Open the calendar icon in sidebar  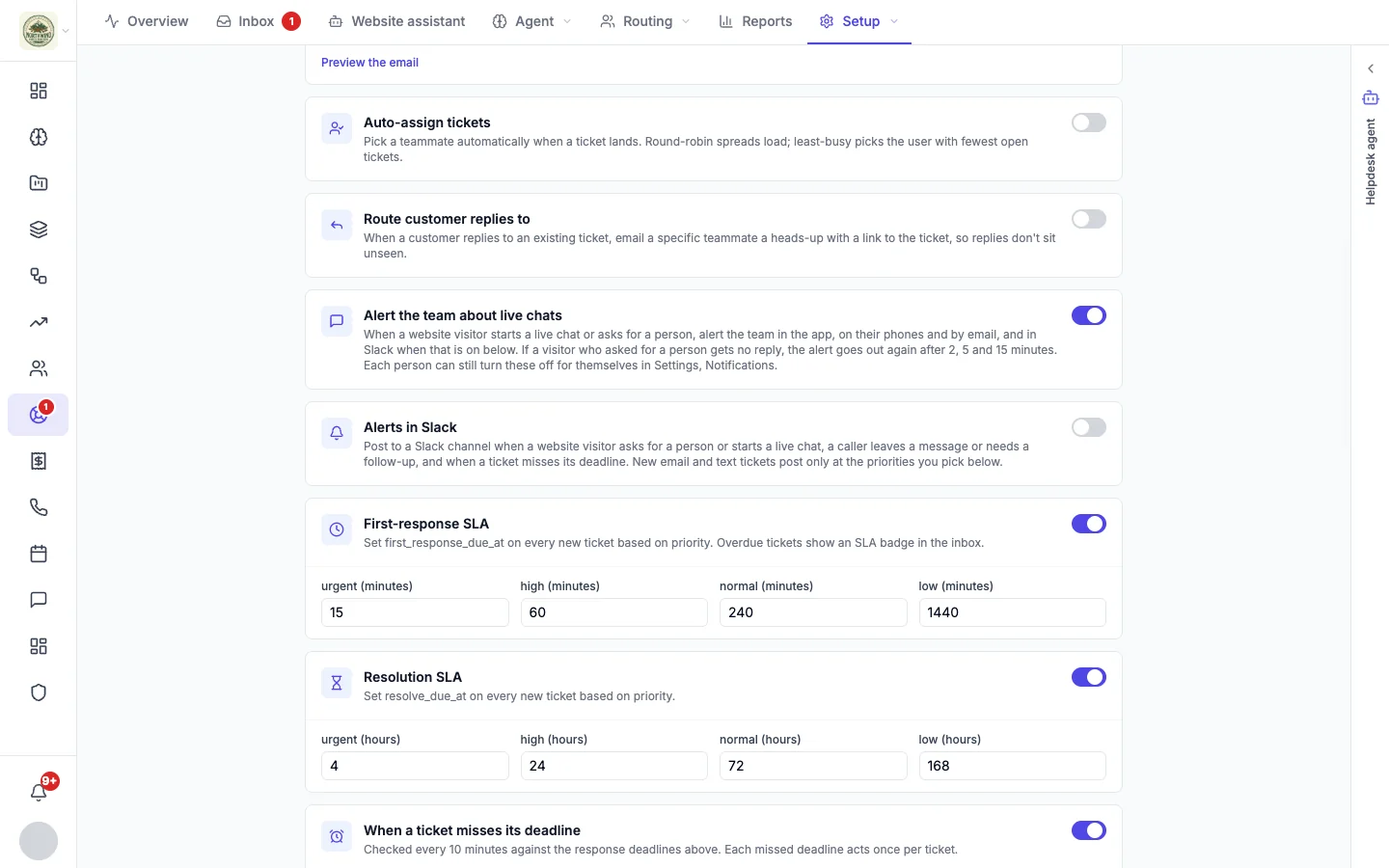pyautogui.click(x=39, y=554)
